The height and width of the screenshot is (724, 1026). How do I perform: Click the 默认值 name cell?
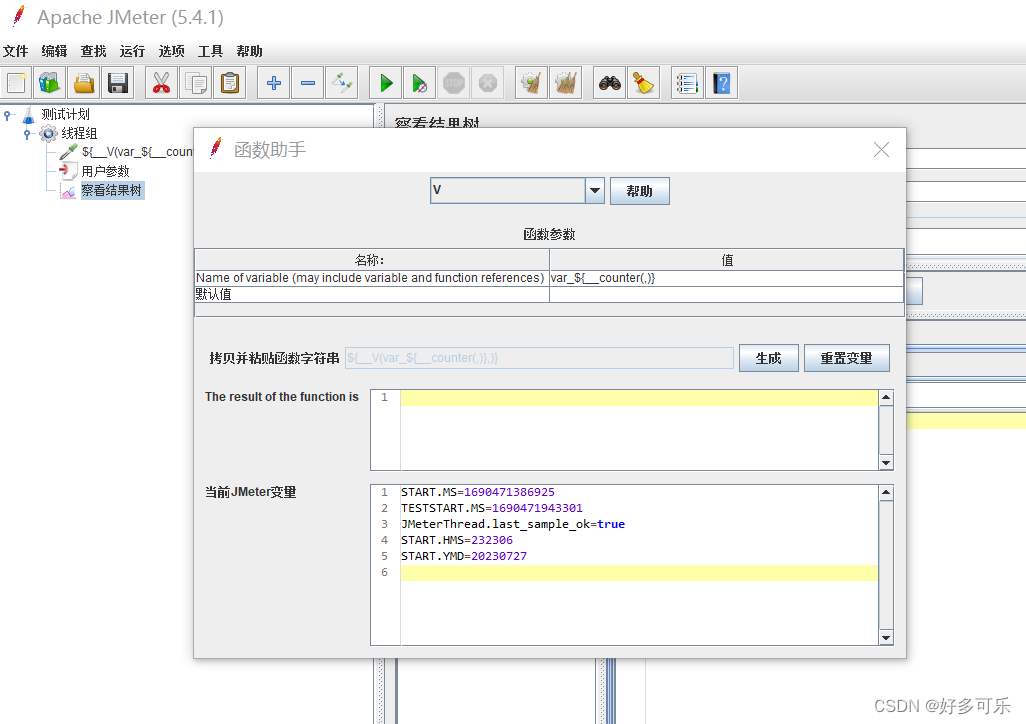[x=372, y=295]
